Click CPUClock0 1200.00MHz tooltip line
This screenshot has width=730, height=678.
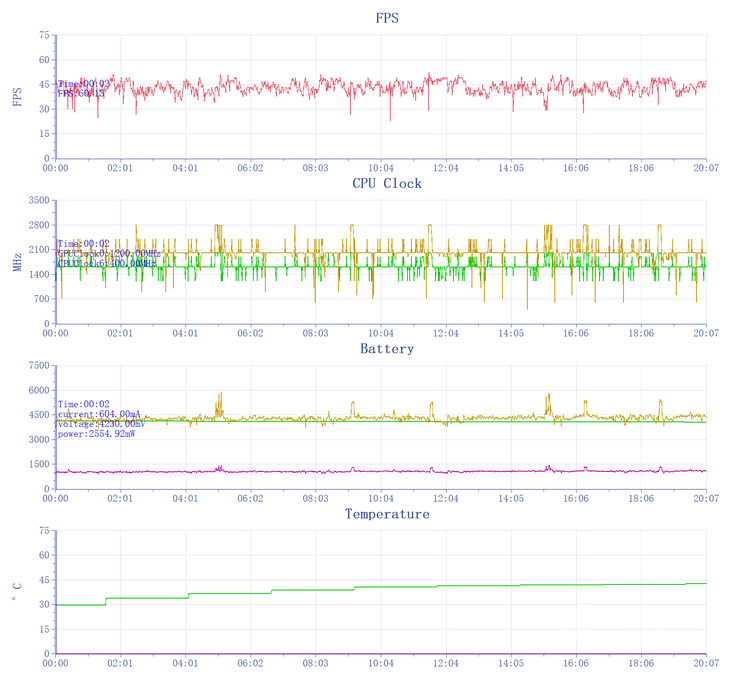coord(108,254)
